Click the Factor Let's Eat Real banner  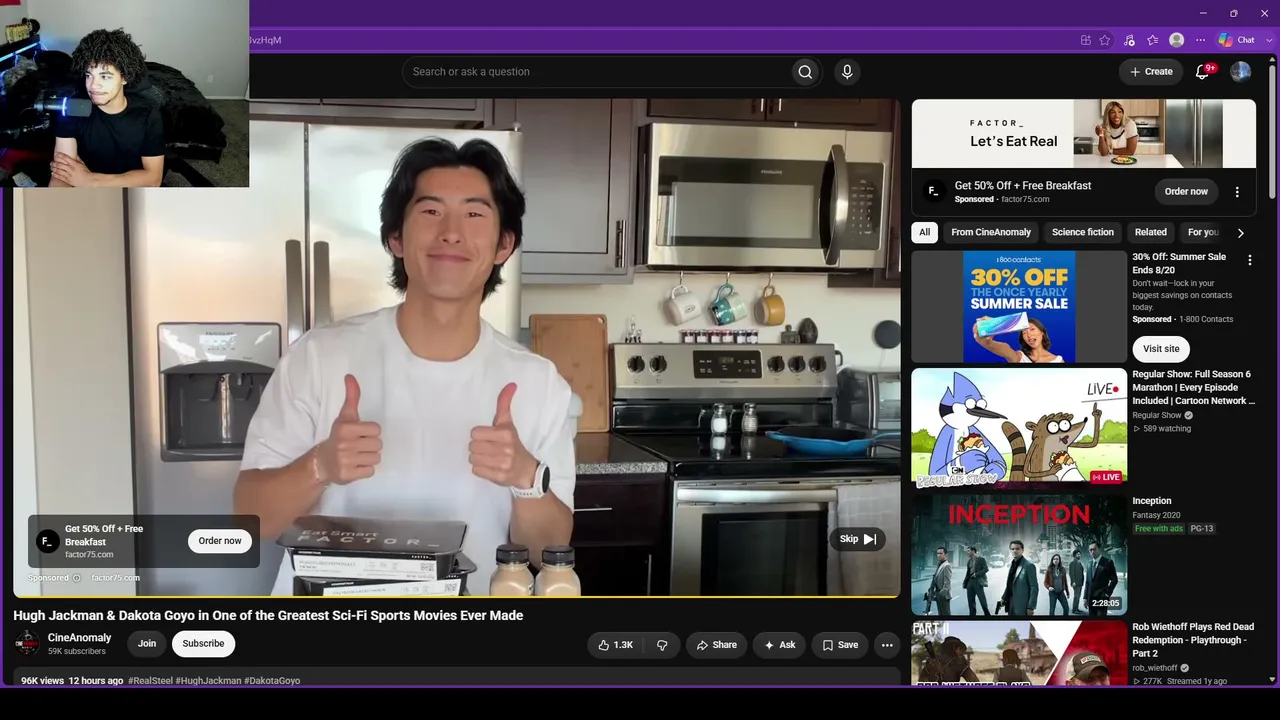pos(1083,134)
